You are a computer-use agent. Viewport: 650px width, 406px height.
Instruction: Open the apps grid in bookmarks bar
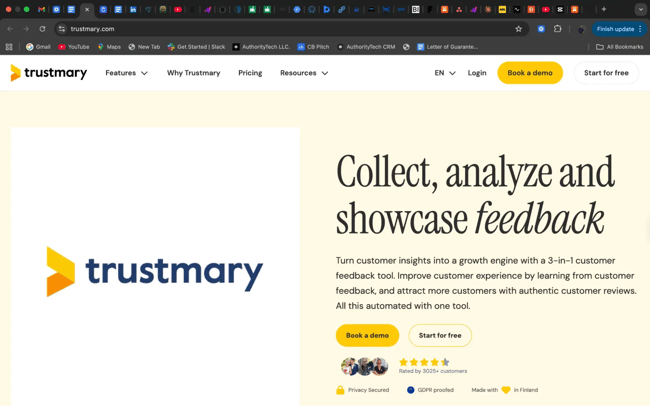(x=9, y=47)
